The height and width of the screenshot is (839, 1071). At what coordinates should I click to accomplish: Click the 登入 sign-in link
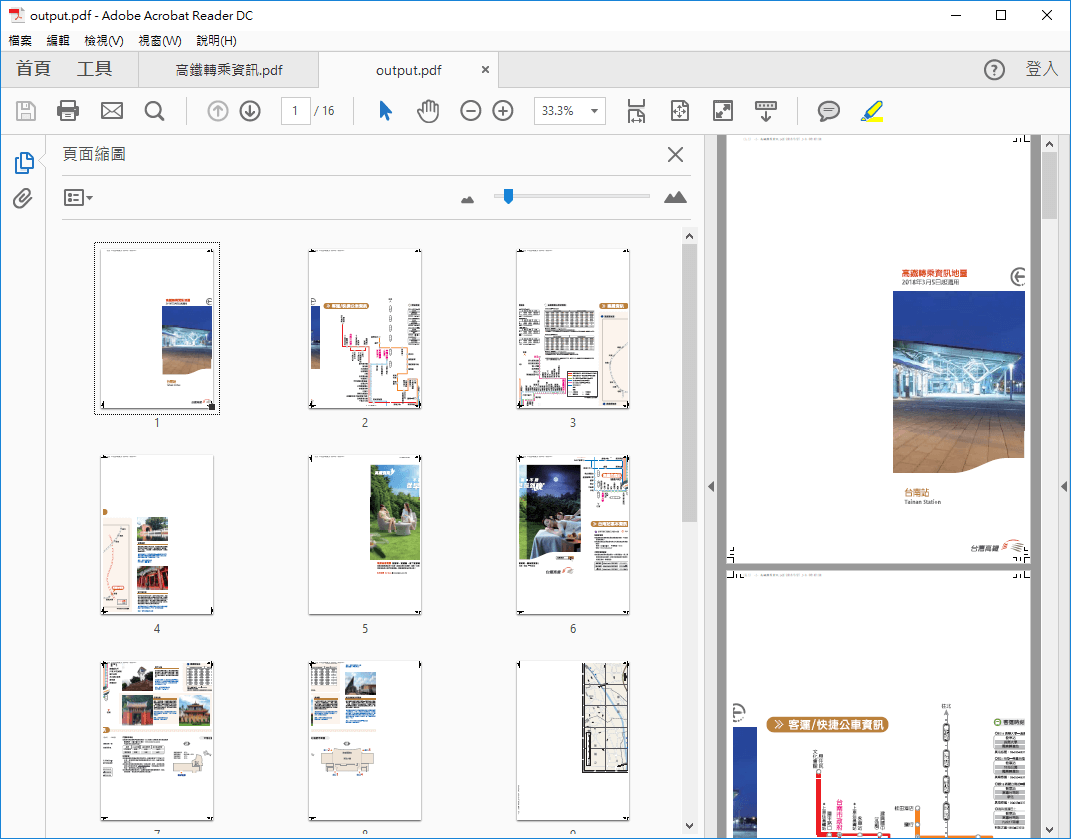click(x=1041, y=69)
